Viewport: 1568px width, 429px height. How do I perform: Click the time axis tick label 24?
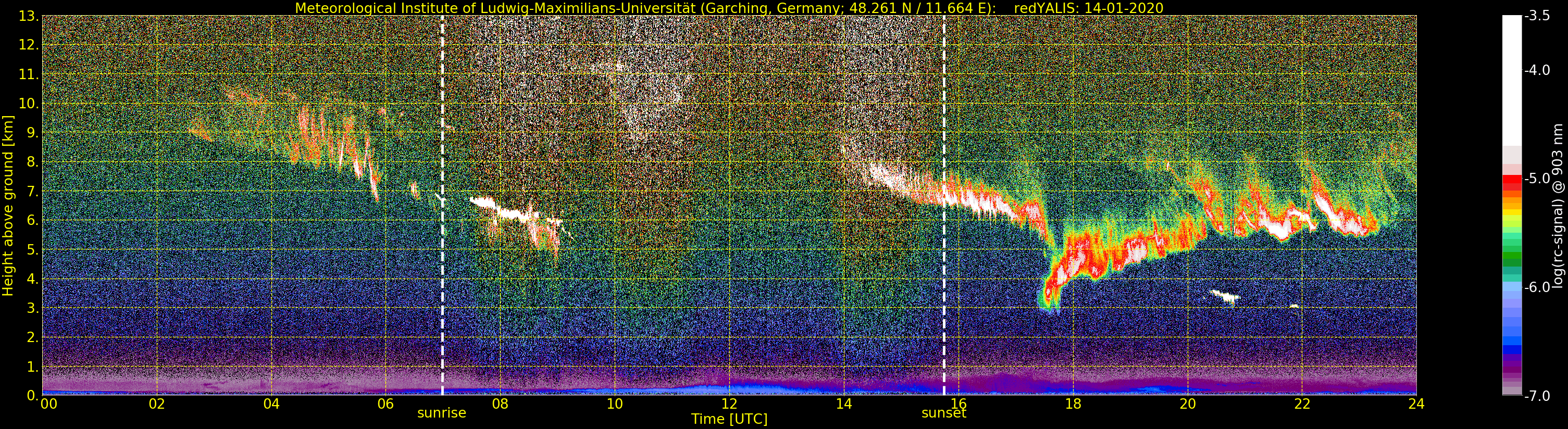1416,404
